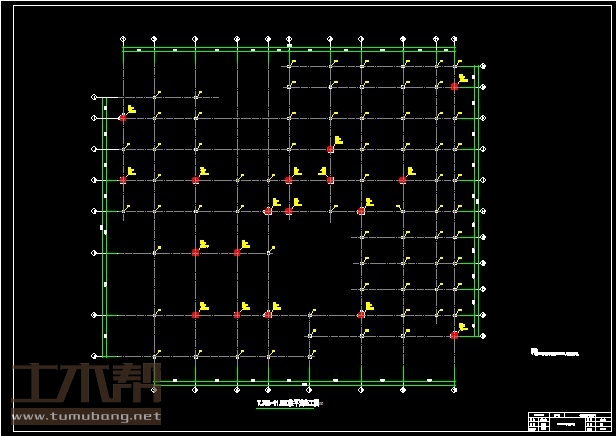Select red column marker at plan's bottom-right corner

454,335
